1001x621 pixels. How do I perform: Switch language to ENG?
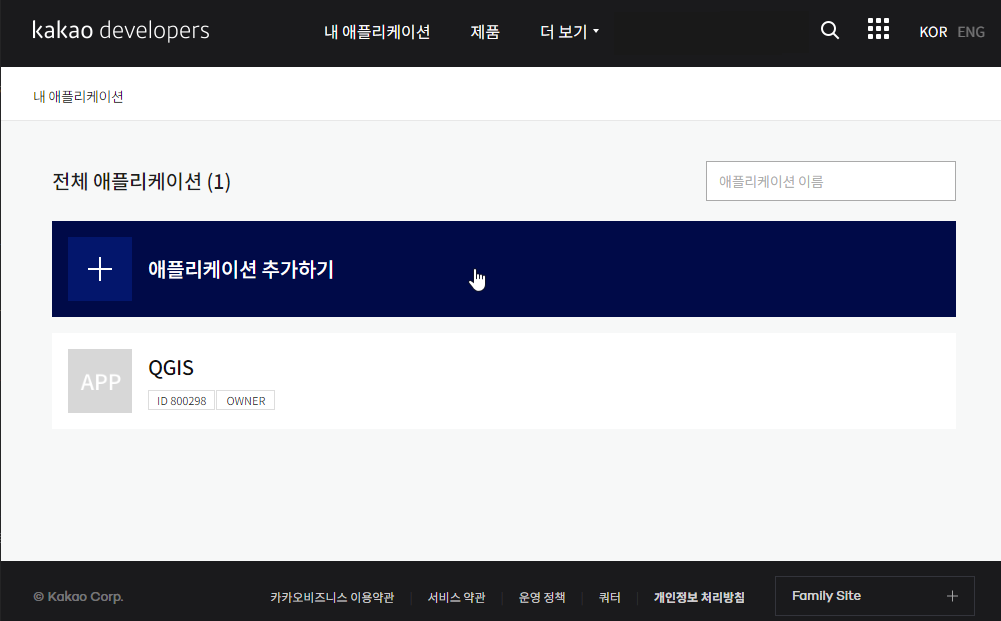970,32
